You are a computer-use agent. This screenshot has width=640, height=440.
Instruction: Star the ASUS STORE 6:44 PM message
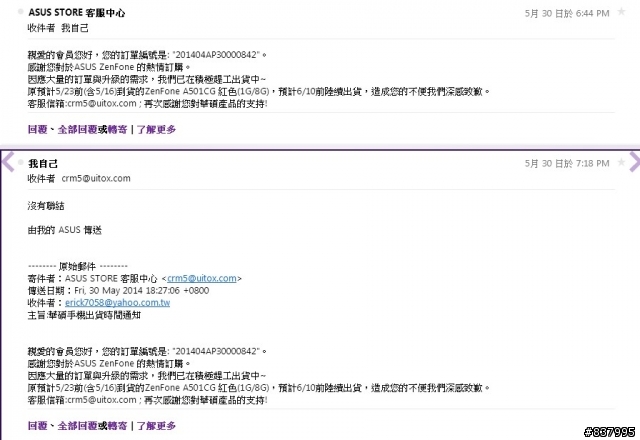pos(621,12)
